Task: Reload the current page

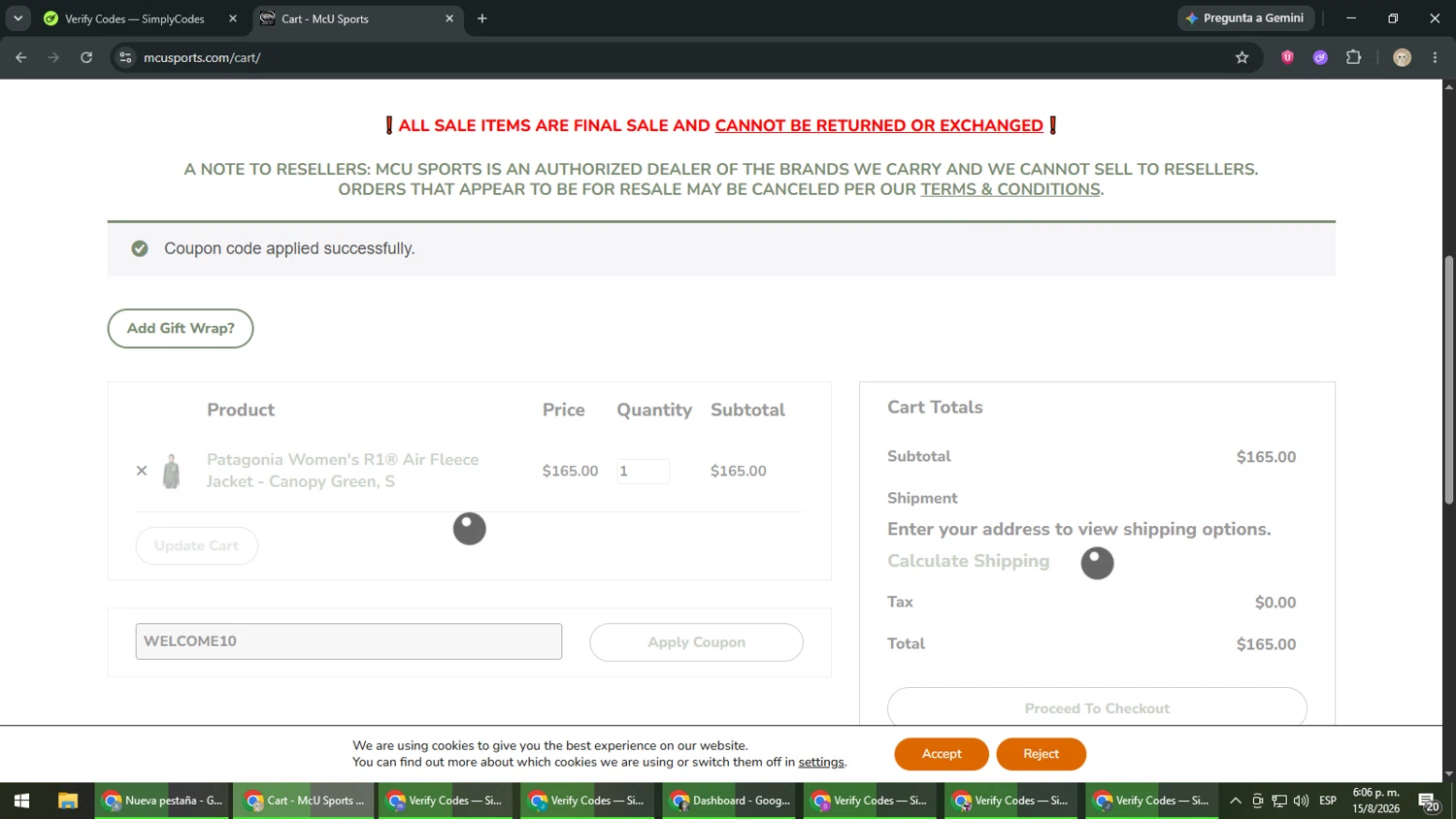Action: pos(86,57)
